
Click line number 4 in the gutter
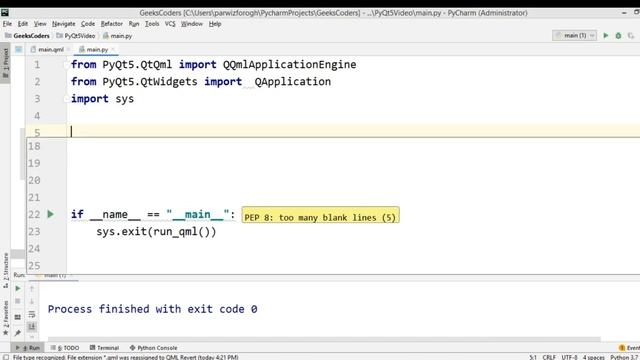(37, 116)
